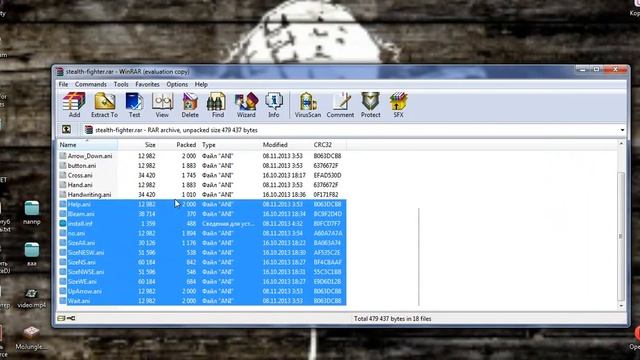Open the Help menu
Screen dimensions: 640x360
[201, 84]
